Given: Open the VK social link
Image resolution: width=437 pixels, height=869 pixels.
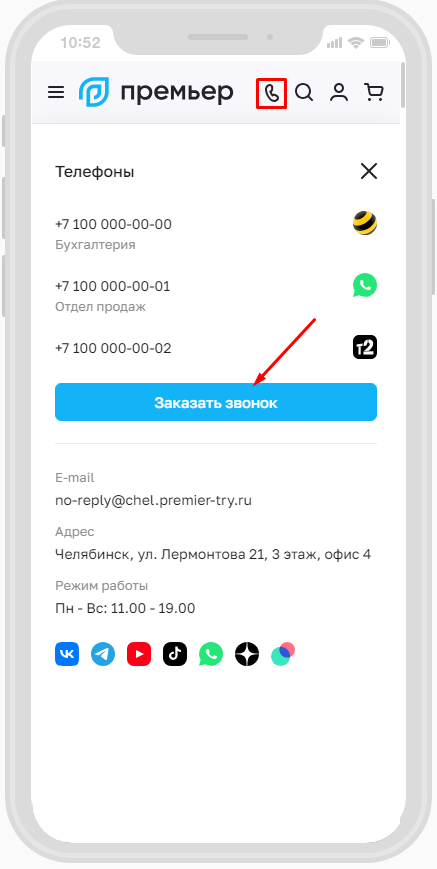Looking at the screenshot, I should click(67, 655).
